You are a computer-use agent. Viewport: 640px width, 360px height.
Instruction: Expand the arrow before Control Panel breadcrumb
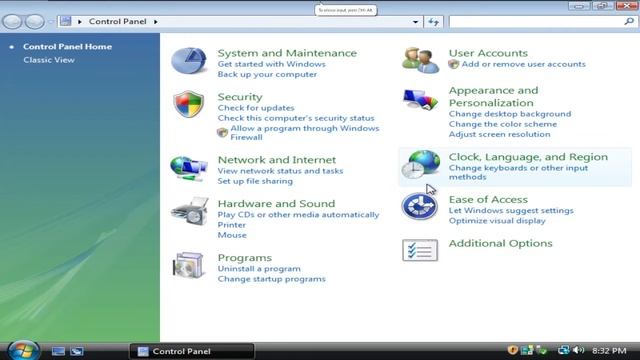tap(80, 22)
